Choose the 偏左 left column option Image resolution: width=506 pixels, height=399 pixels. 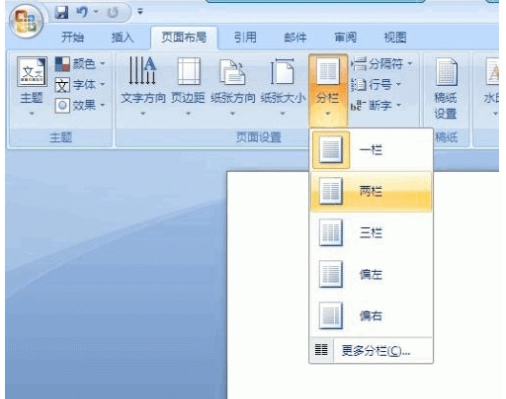(x=371, y=274)
